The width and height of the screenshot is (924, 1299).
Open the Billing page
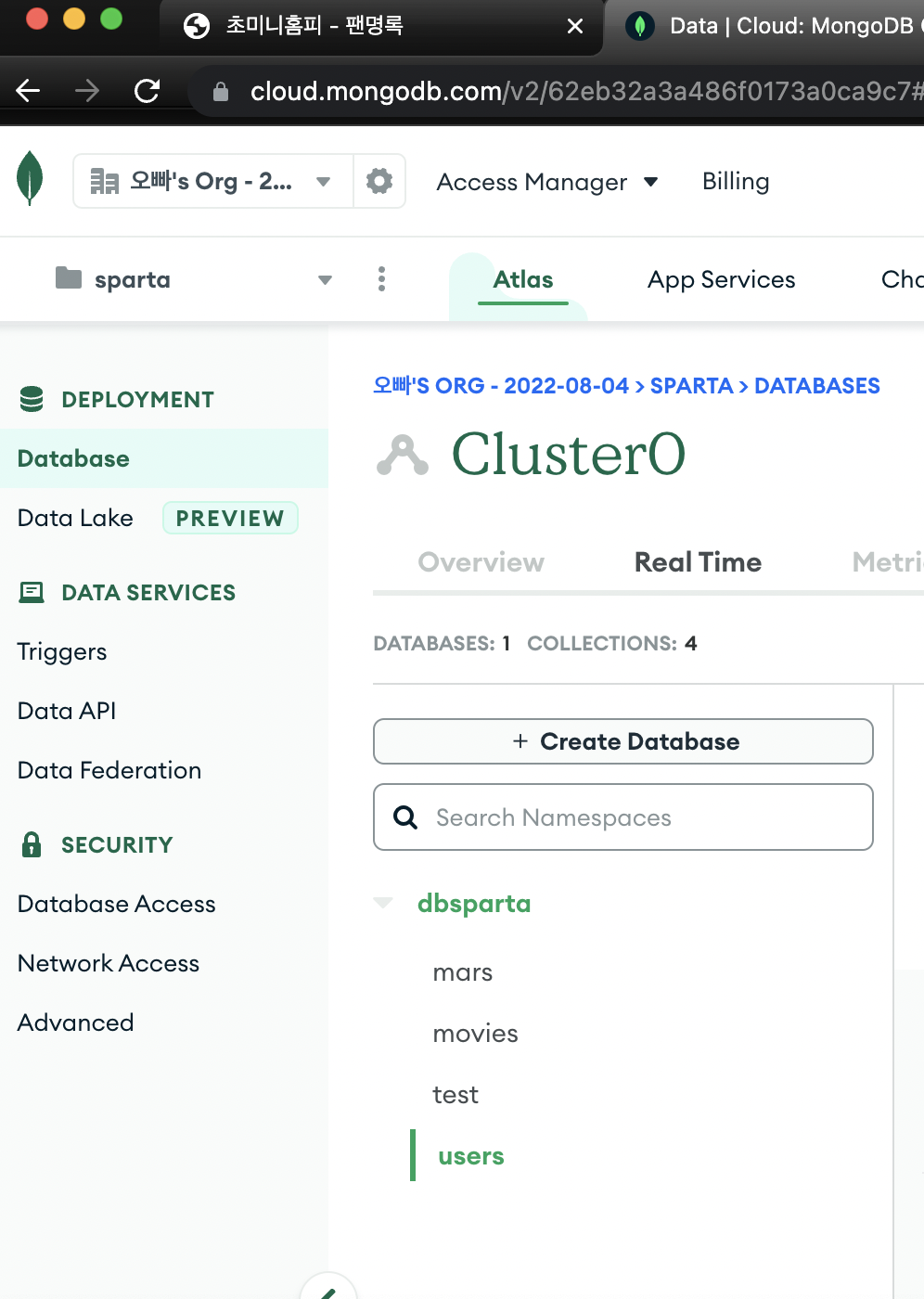tap(736, 181)
